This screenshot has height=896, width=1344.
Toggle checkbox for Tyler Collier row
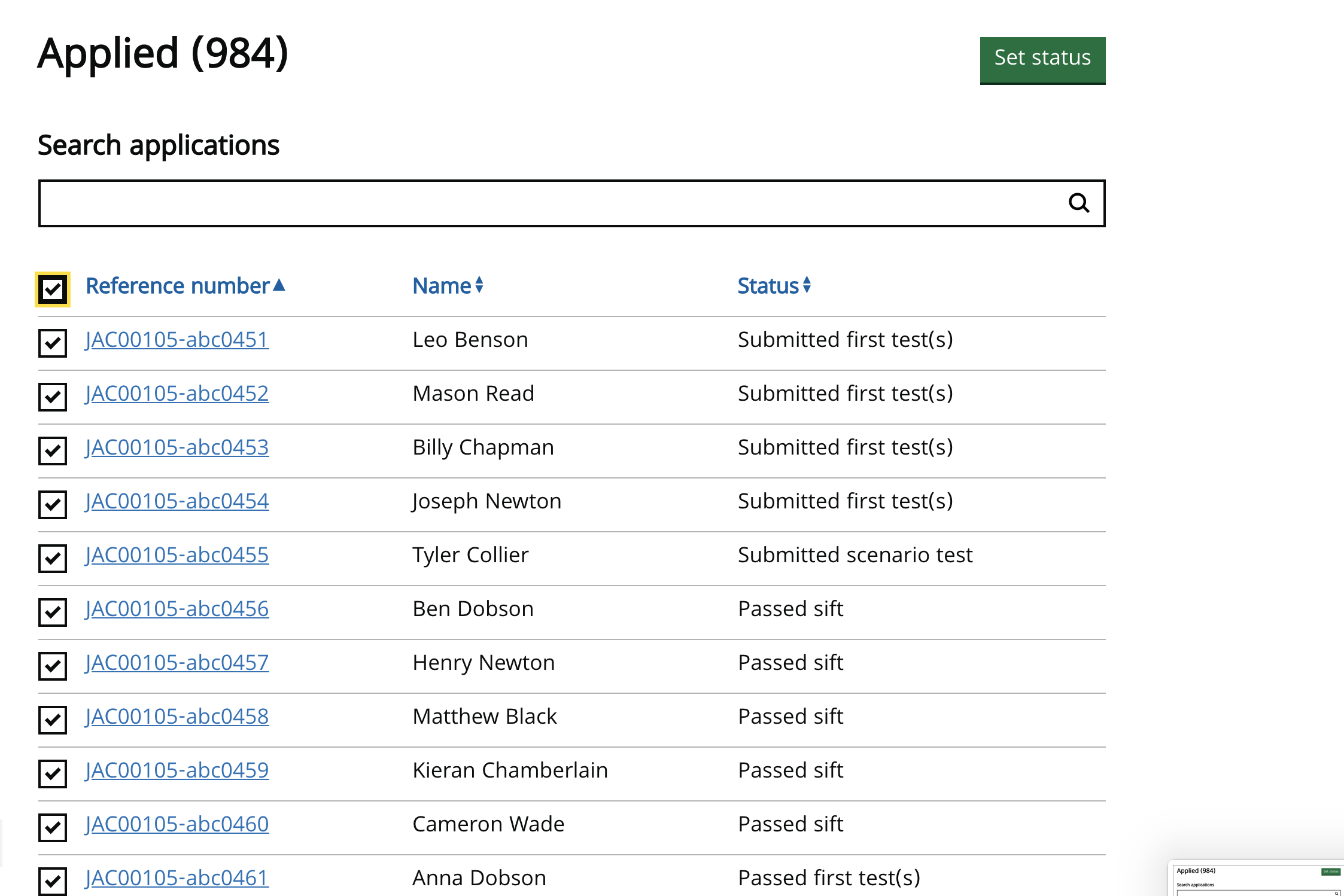(x=53, y=559)
